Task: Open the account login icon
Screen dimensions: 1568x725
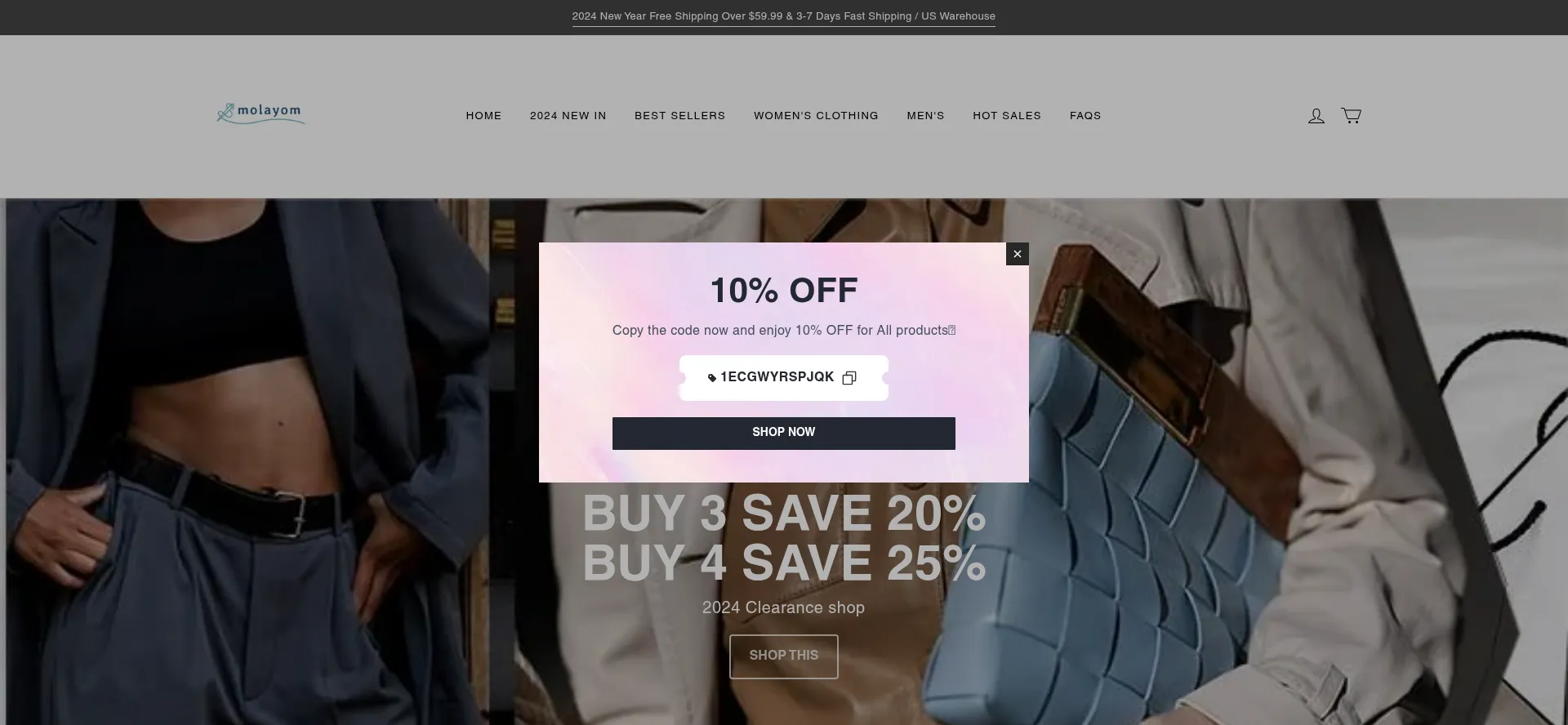Action: click(1316, 116)
